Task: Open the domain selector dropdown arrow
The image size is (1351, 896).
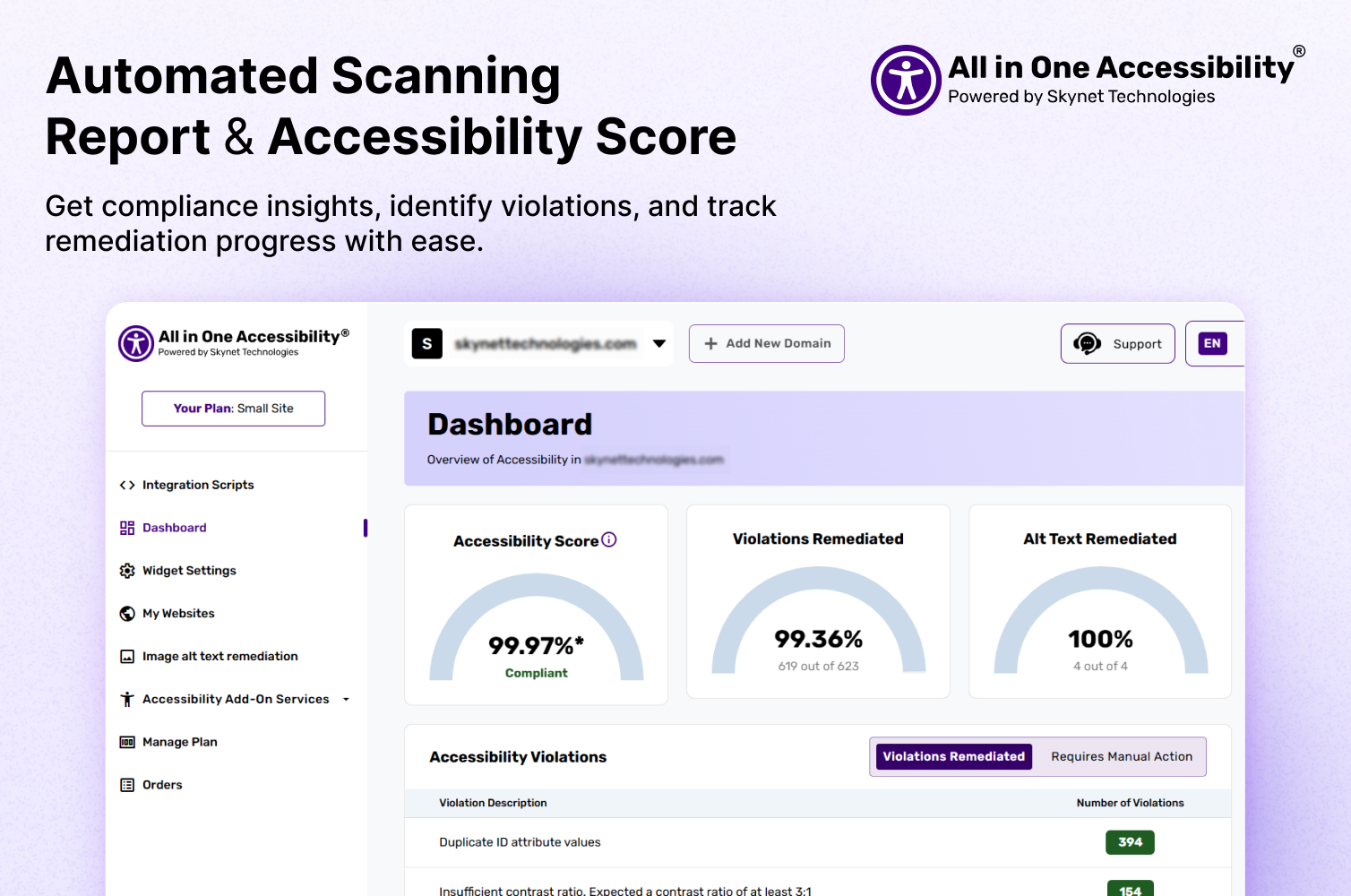Action: point(659,343)
